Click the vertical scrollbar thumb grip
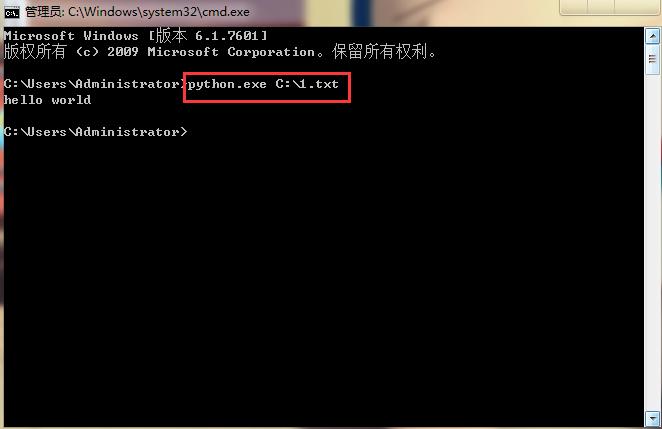Image resolution: width=662 pixels, height=429 pixels. [x=653, y=59]
